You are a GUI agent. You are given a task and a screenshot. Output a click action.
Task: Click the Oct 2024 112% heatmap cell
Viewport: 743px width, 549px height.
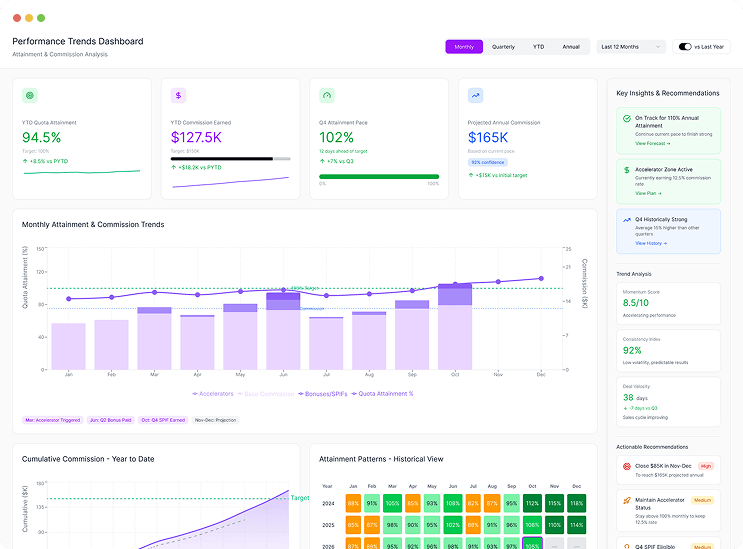[531, 502]
